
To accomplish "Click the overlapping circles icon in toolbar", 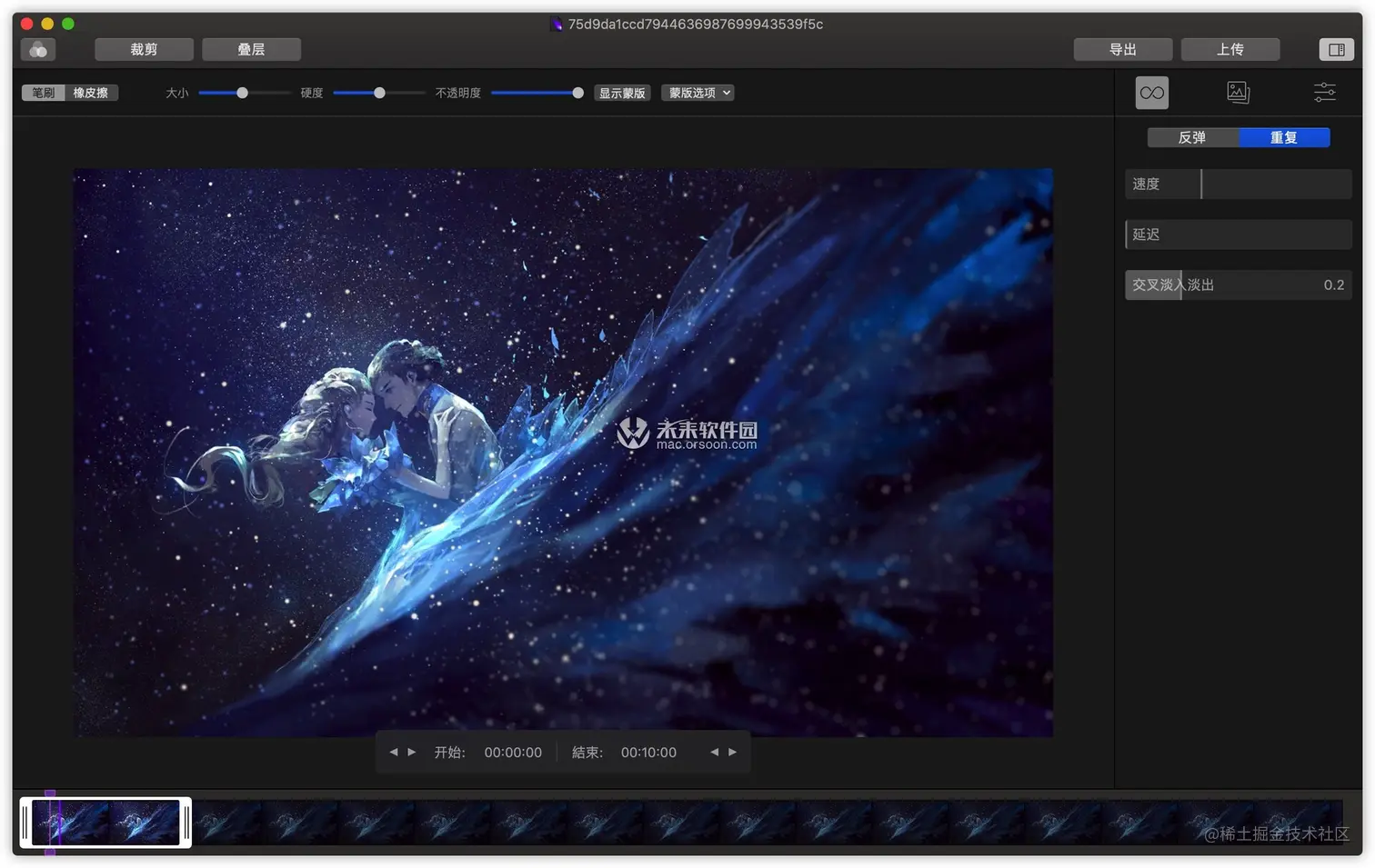I will click(38, 49).
